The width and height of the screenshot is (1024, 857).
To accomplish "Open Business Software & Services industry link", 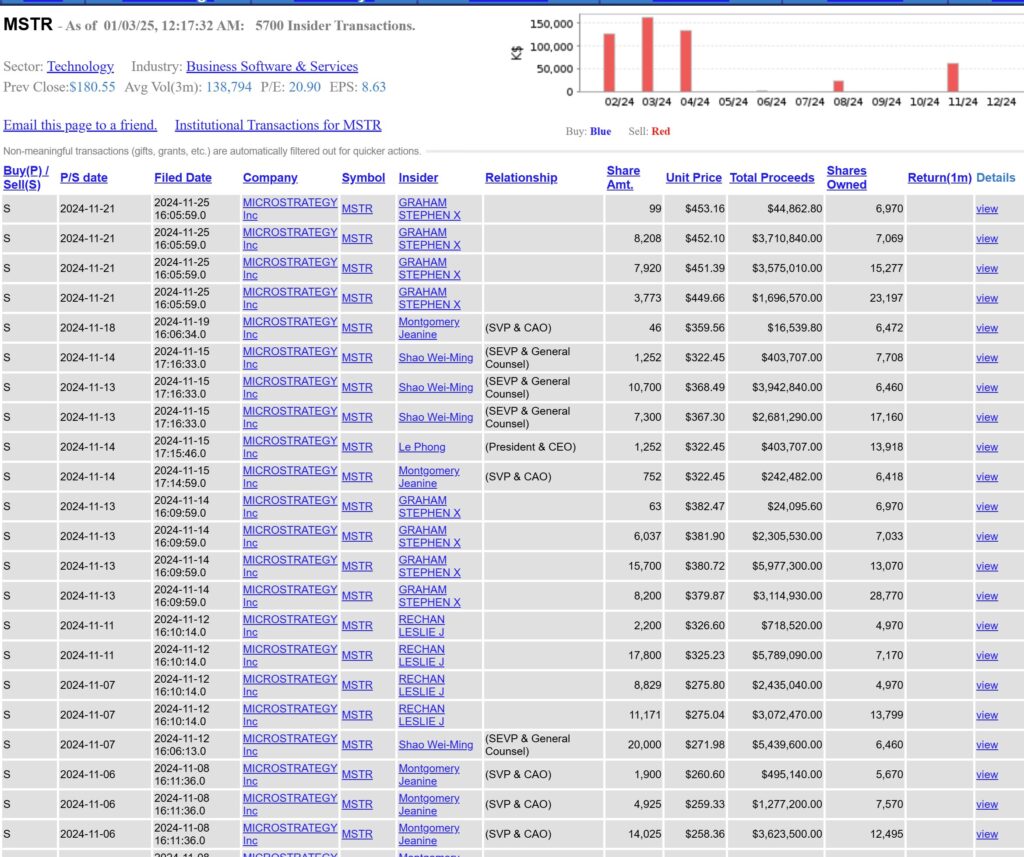I will [271, 67].
